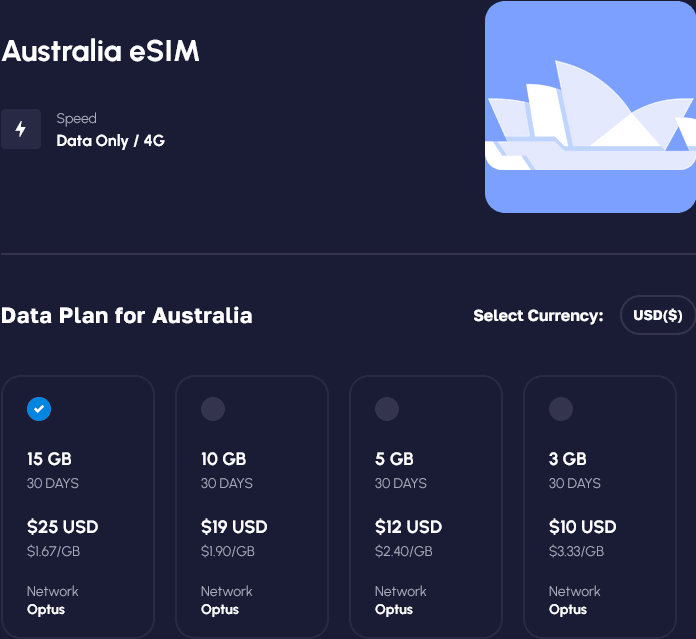Click the 5 GB plan title

(x=394, y=459)
